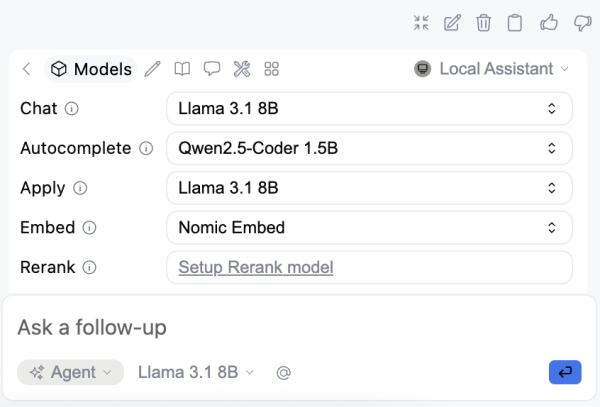The width and height of the screenshot is (600, 407).
Task: Open the Agent mode selector
Action: coord(70,372)
